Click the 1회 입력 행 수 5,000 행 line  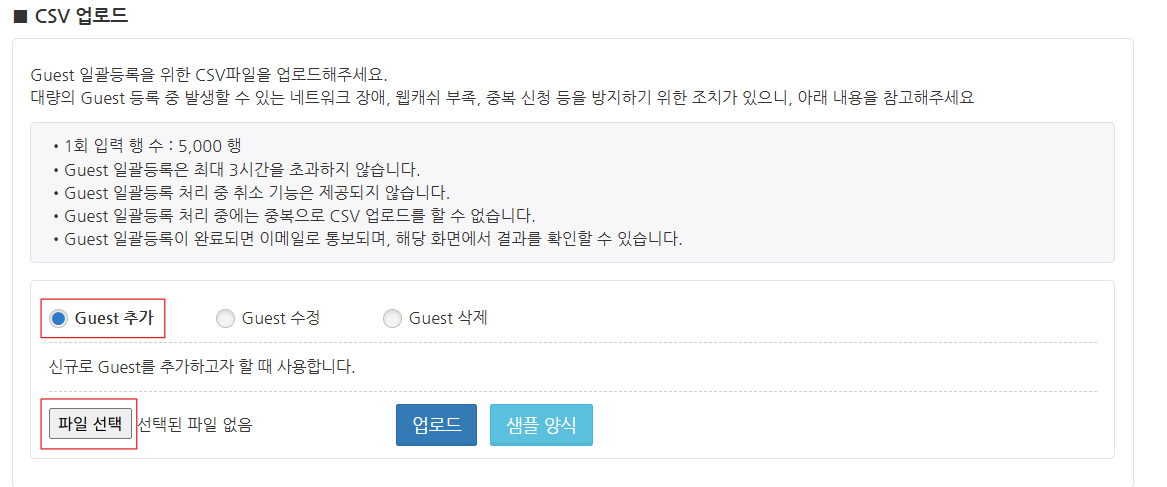pos(146,145)
